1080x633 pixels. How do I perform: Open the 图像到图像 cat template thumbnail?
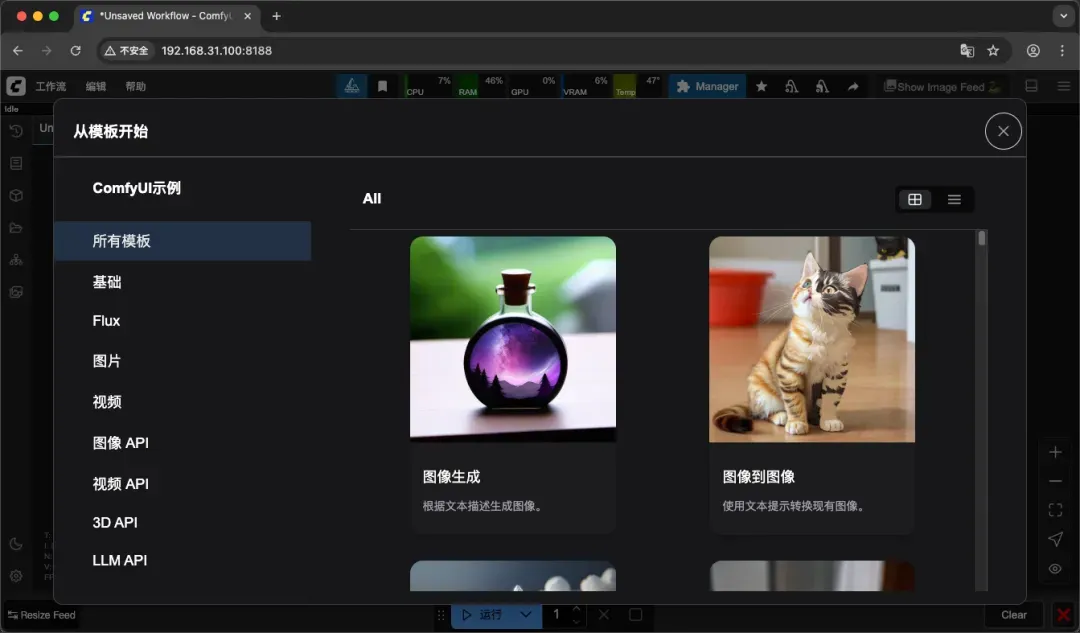(811, 339)
